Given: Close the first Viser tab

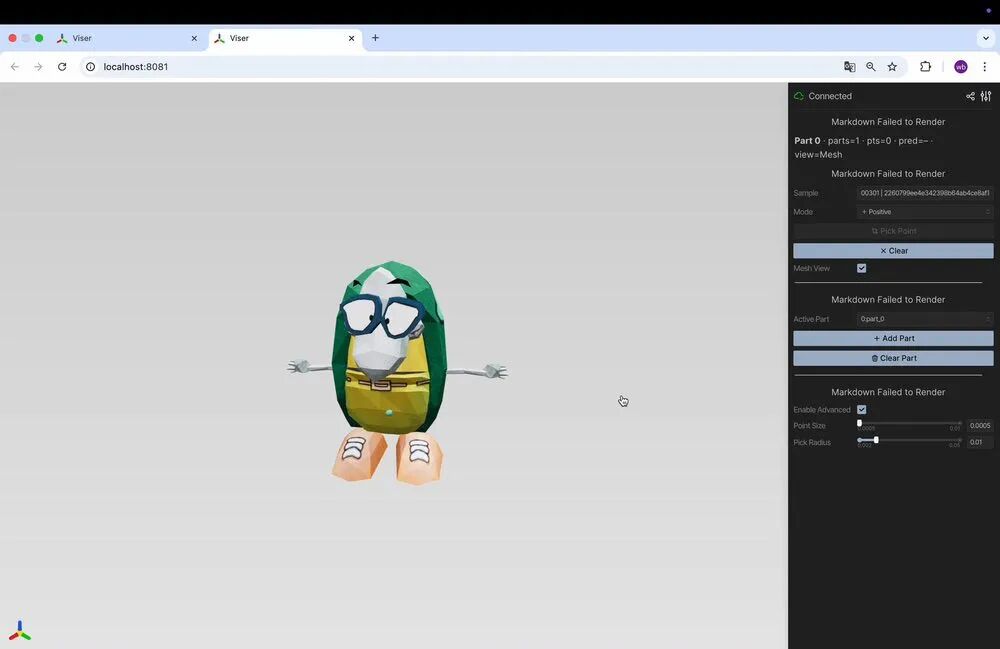Looking at the screenshot, I should pos(194,38).
